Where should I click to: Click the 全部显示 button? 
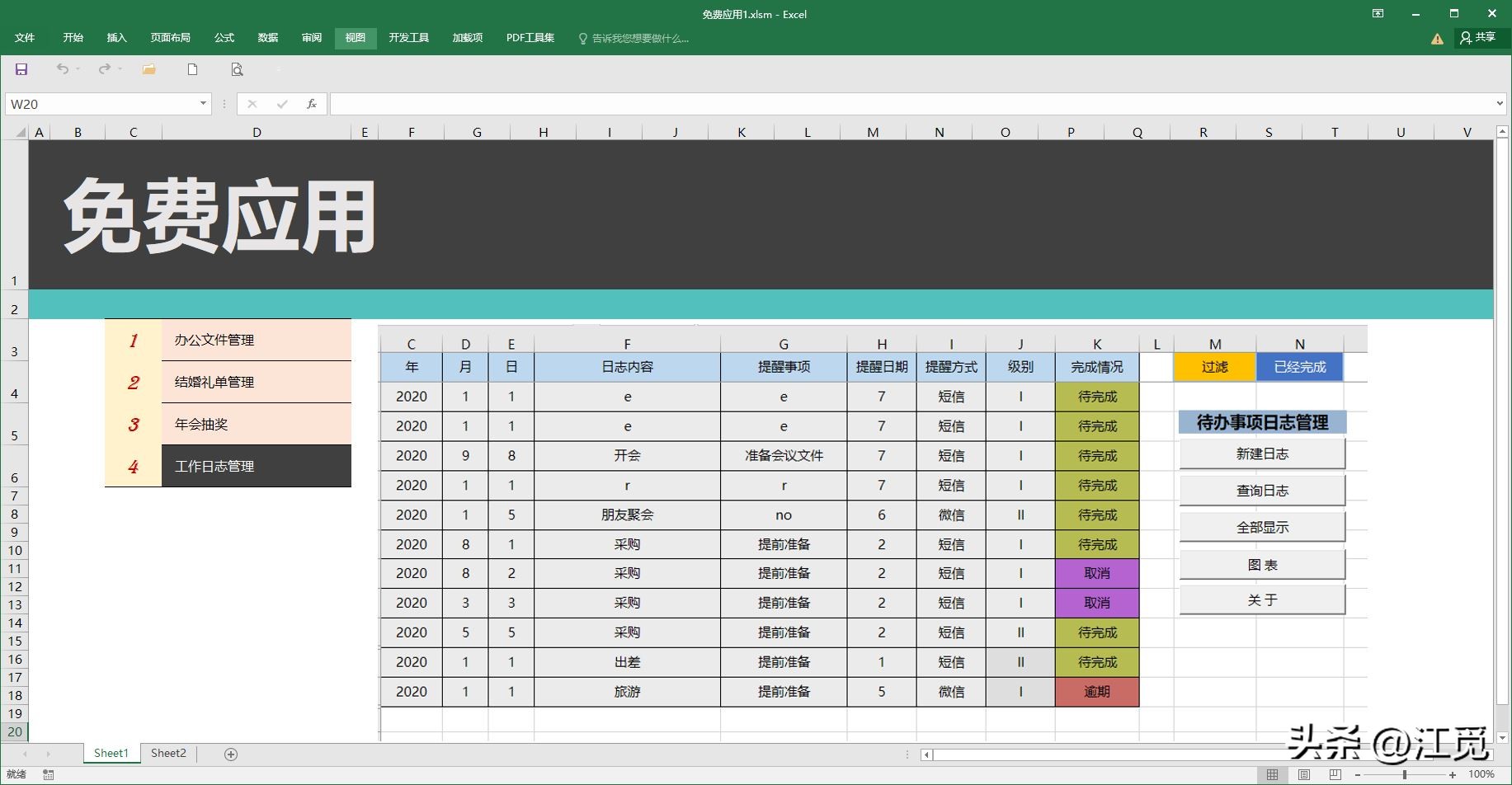pos(1262,528)
